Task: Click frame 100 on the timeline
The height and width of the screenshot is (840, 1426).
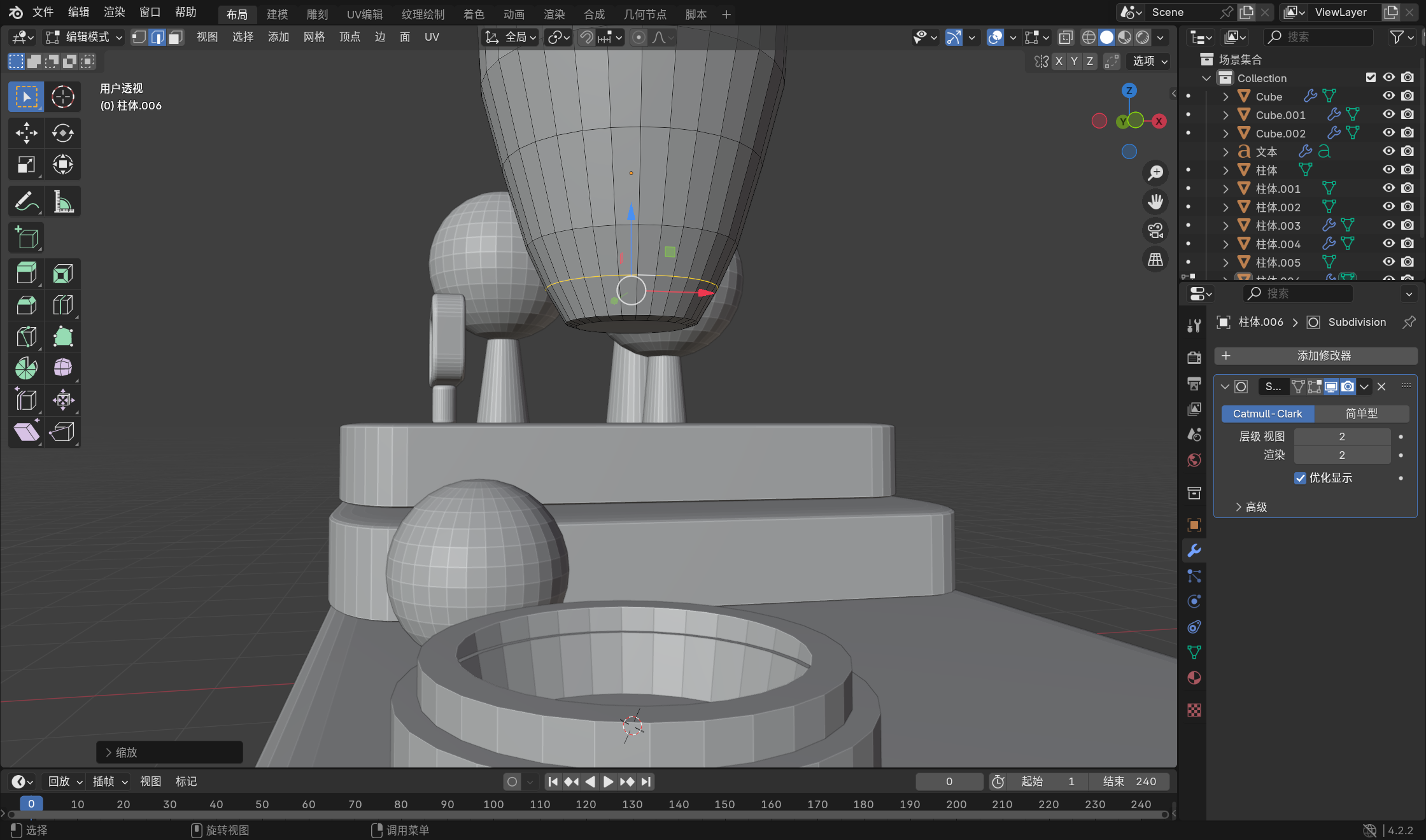Action: pyautogui.click(x=493, y=804)
